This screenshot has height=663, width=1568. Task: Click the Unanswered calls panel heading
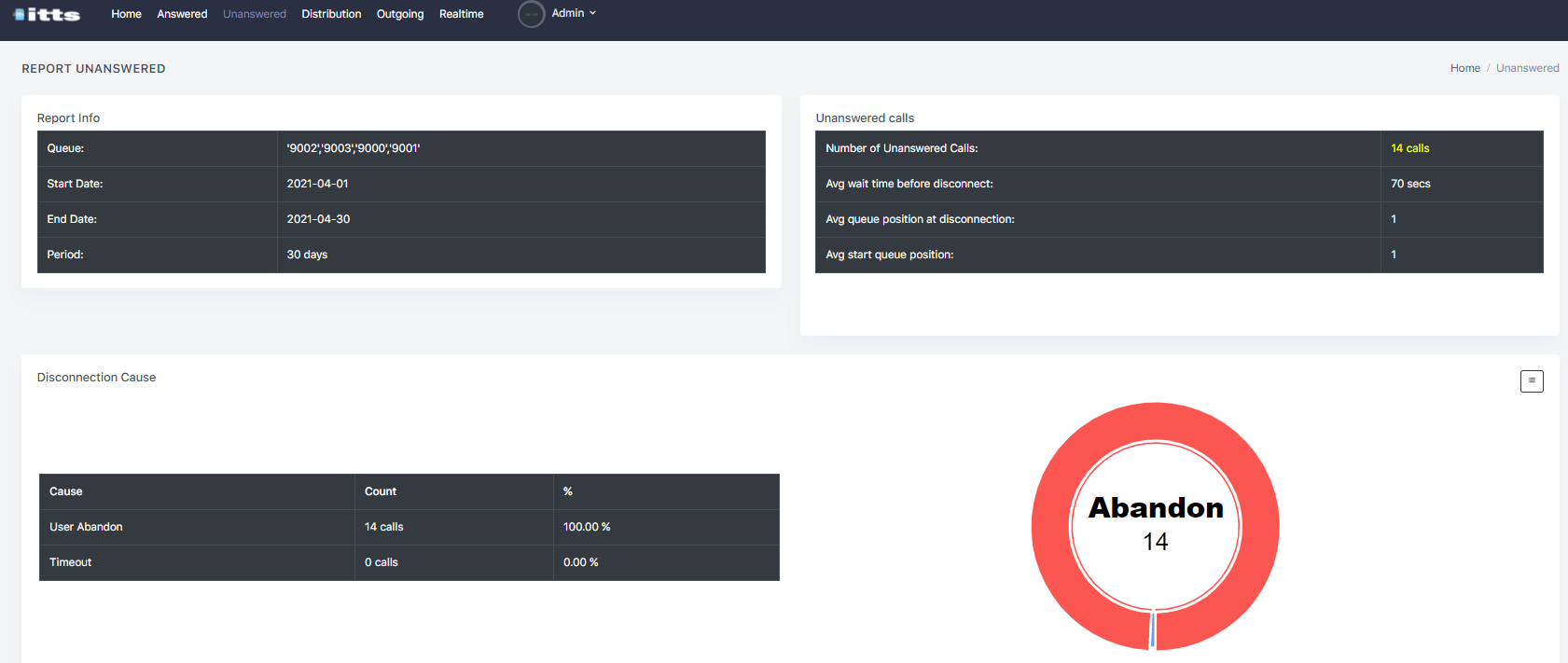point(865,117)
